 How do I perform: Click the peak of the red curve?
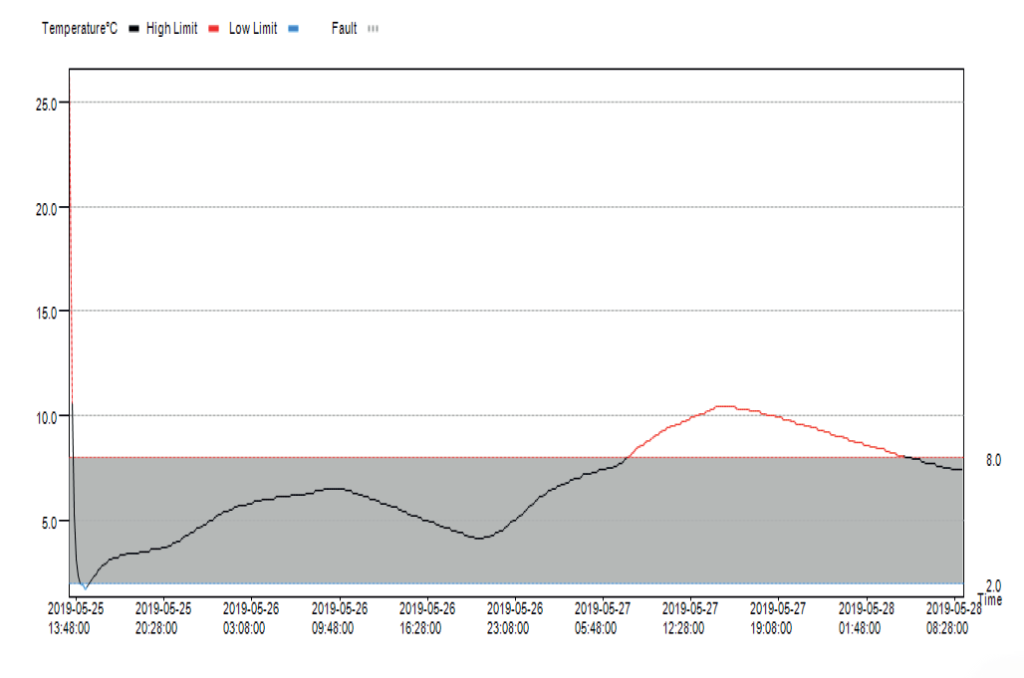pos(724,406)
